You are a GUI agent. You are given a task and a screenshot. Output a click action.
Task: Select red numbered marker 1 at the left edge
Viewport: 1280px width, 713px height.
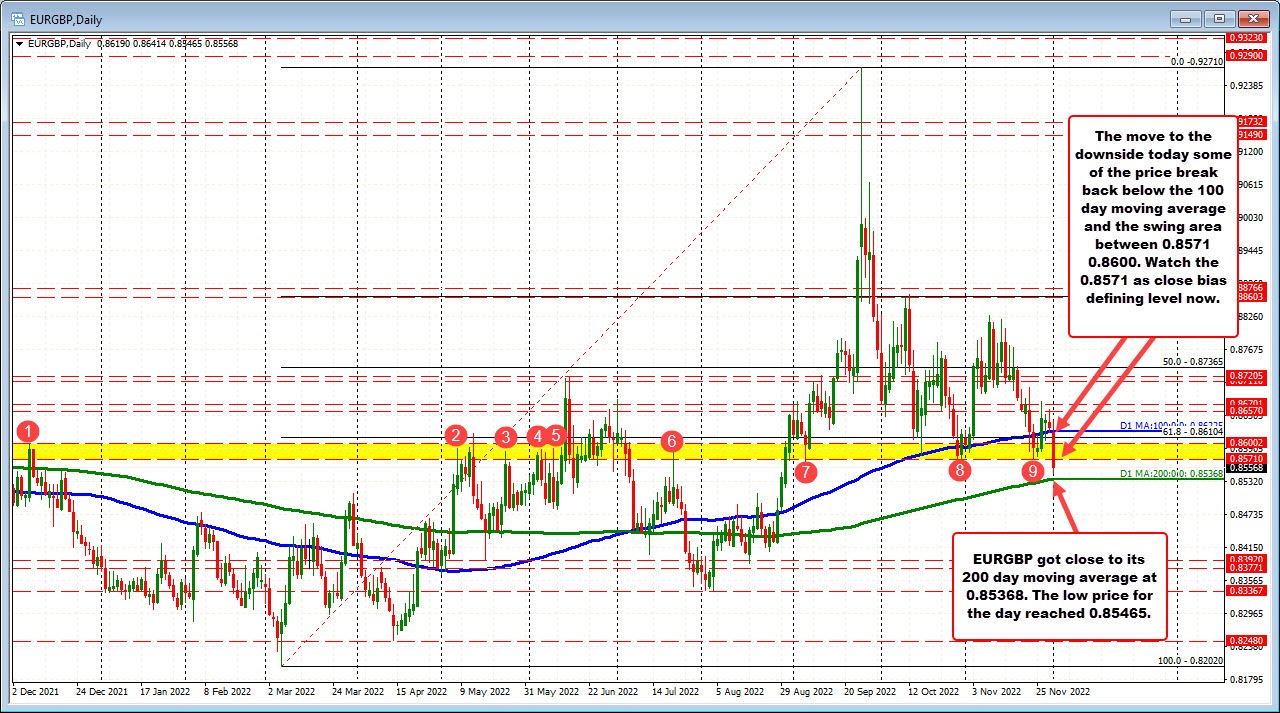[27, 433]
